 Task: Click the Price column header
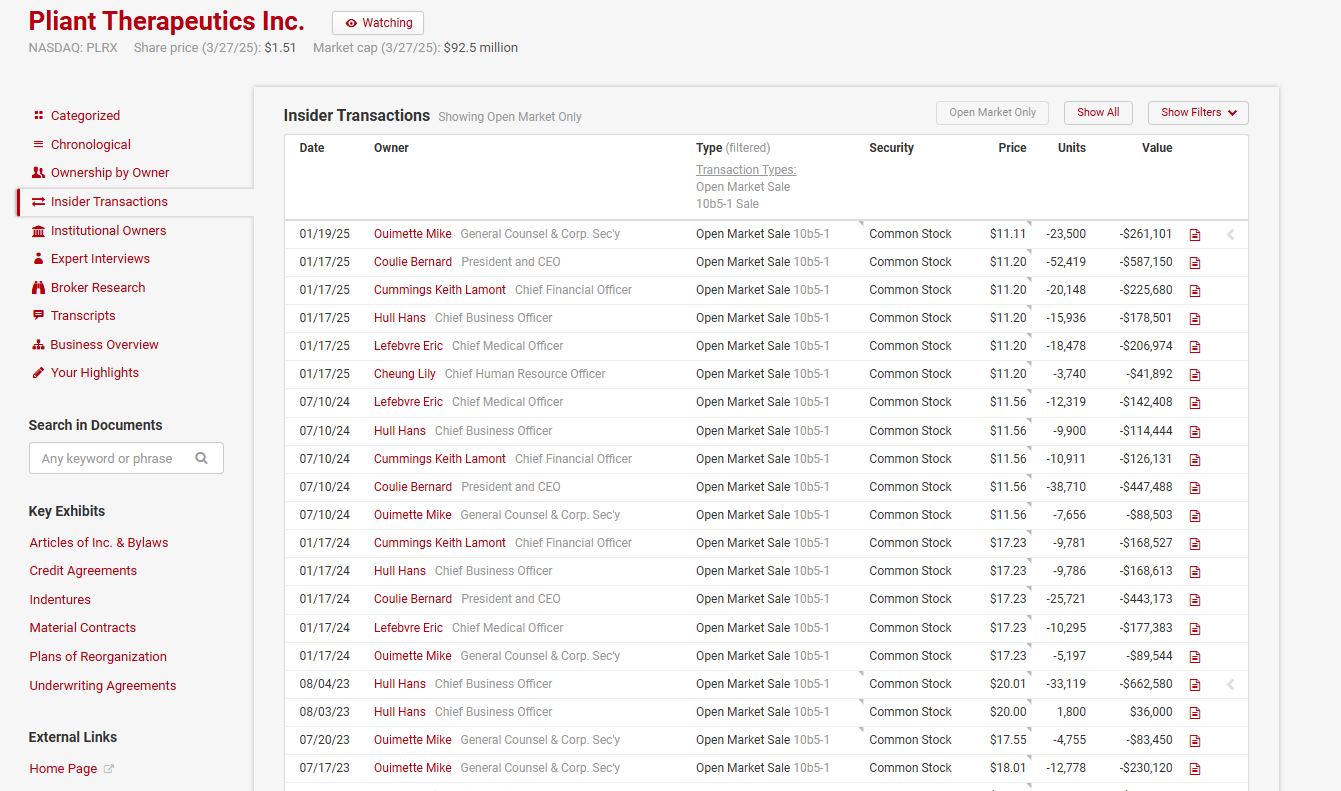coord(1012,148)
